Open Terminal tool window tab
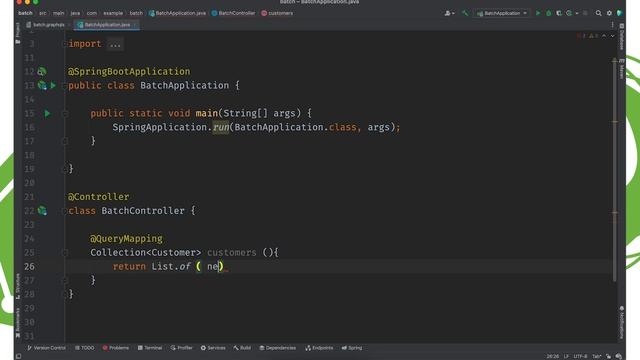The width and height of the screenshot is (640, 360). [x=150, y=348]
